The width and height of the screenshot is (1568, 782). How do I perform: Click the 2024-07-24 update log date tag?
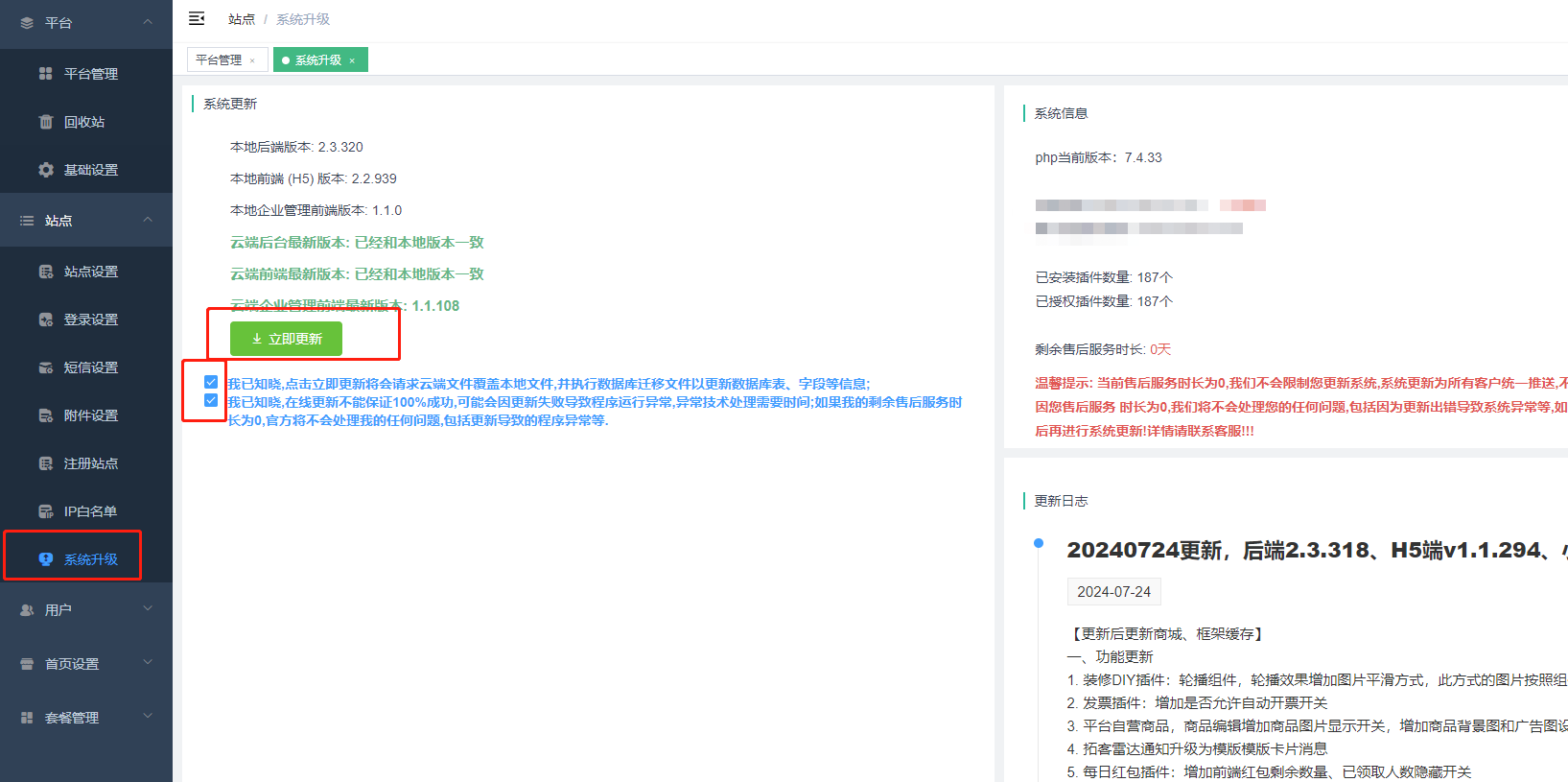click(1113, 592)
